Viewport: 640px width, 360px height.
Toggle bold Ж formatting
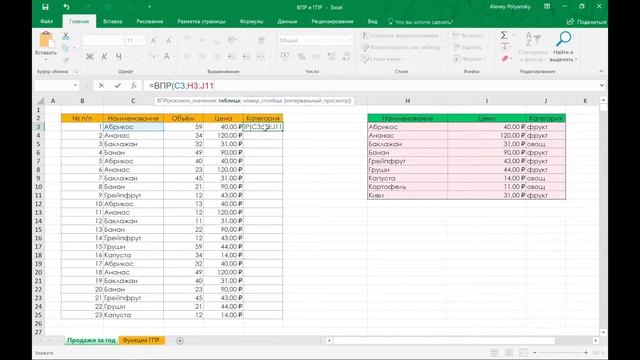89,57
